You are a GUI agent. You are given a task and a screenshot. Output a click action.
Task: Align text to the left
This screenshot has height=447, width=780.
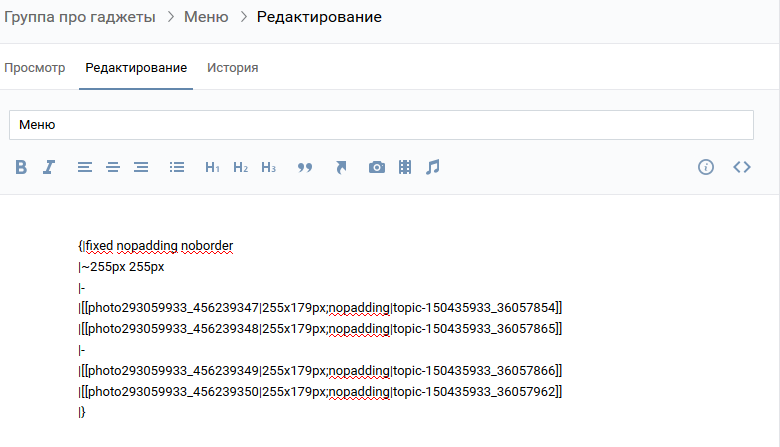85,167
